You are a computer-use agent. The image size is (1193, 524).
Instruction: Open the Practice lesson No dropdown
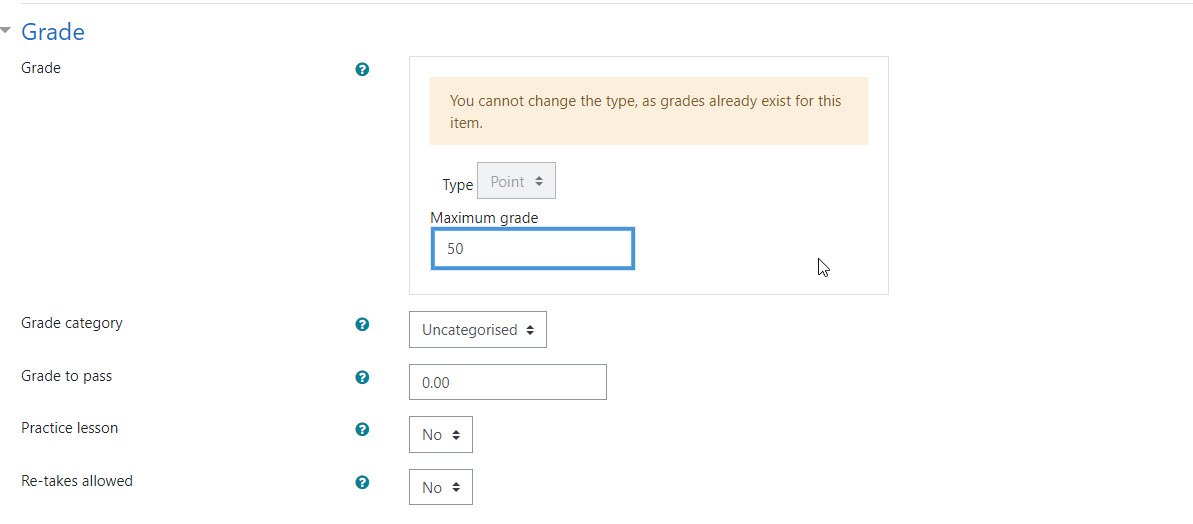click(x=441, y=434)
